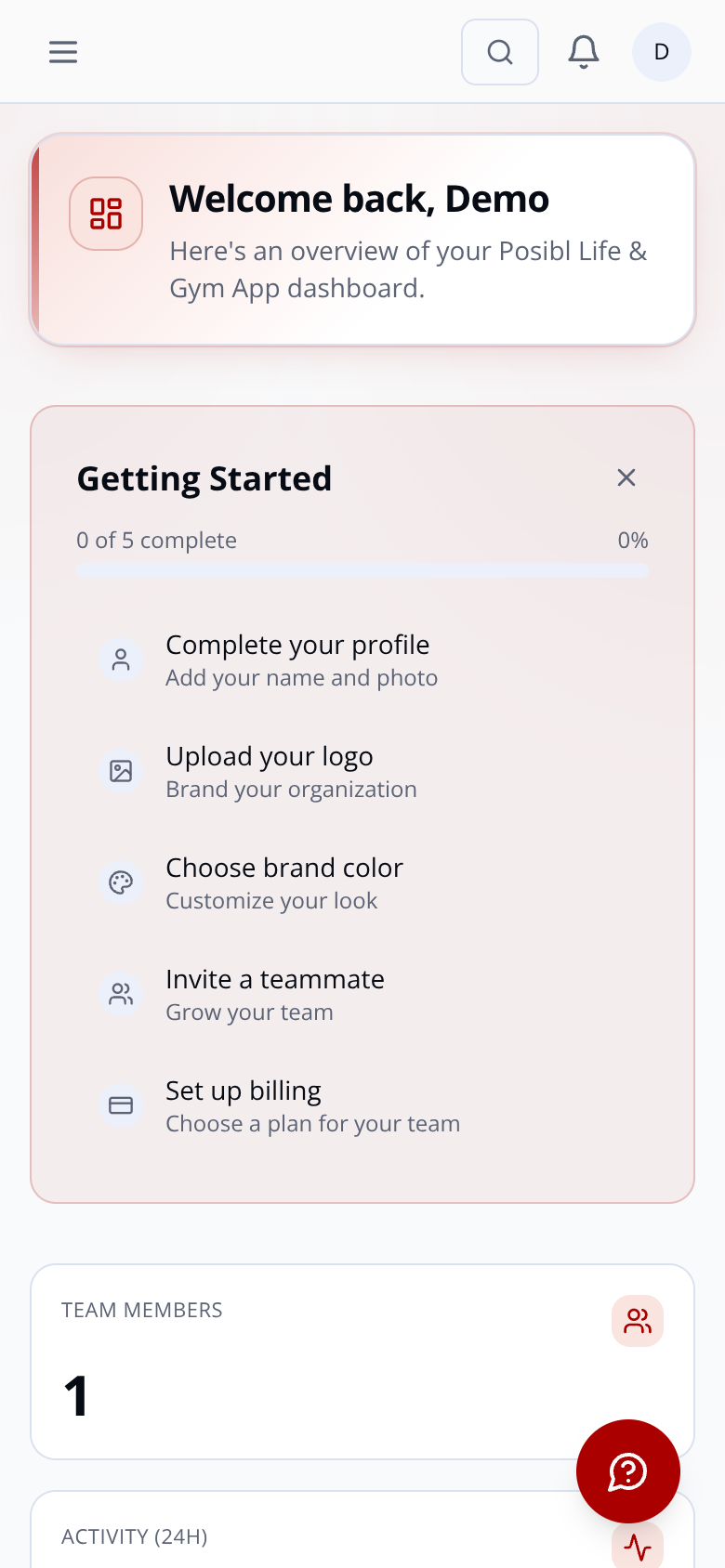725x1568 pixels.
Task: Click the teammates people icon
Action: tap(121, 994)
